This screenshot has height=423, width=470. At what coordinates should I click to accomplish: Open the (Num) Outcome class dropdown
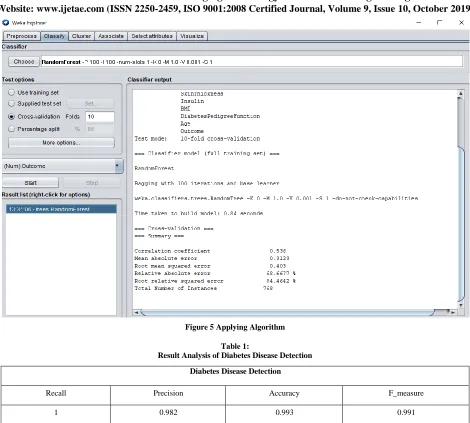click(x=63, y=166)
